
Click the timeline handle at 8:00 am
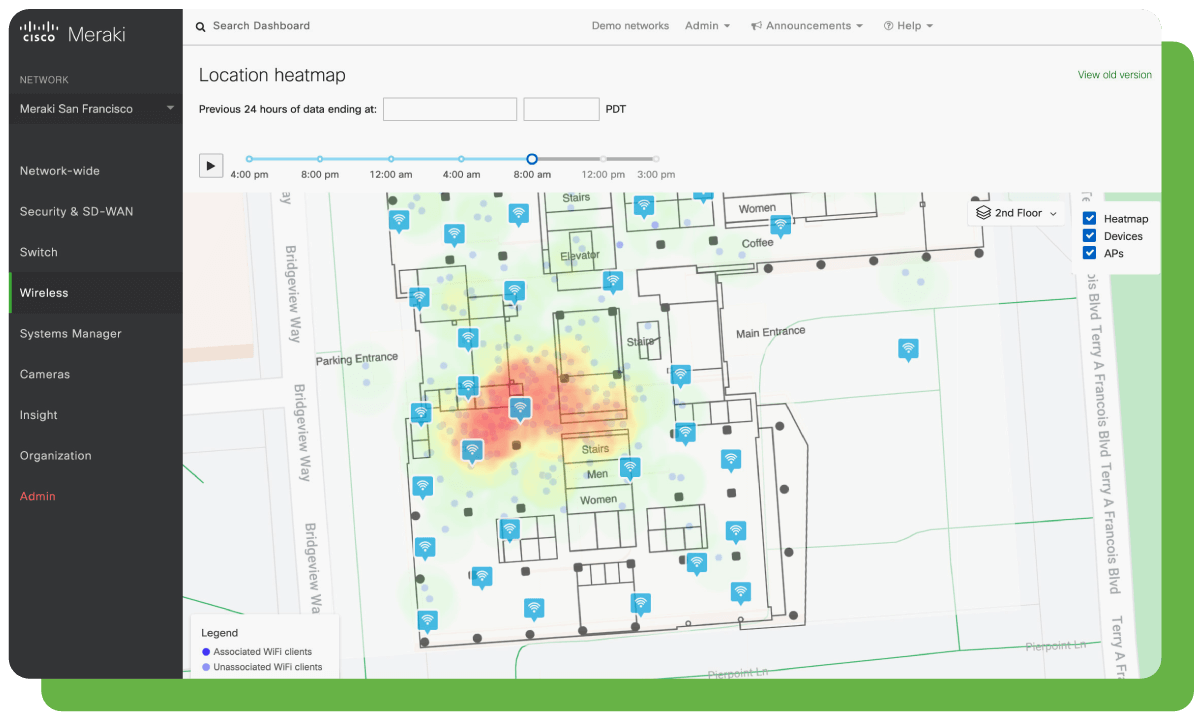[532, 158]
